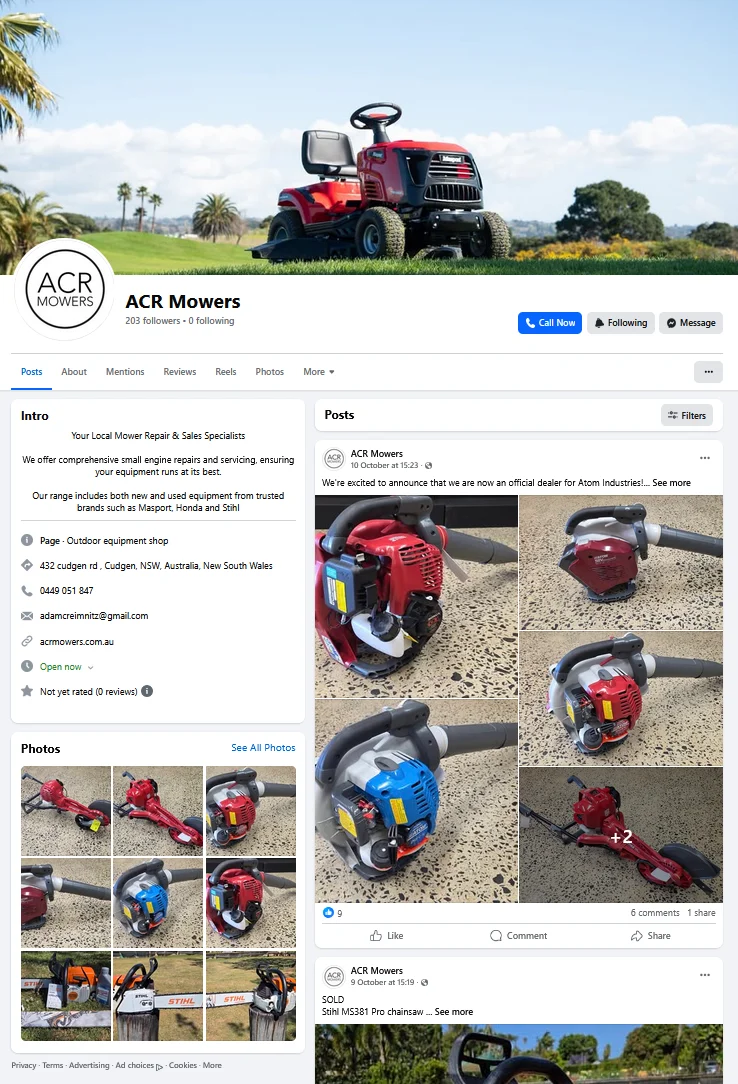Viewport: 738px width, 1084px height.
Task: Click ACR avatar on the 10 October post
Action: click(x=334, y=458)
